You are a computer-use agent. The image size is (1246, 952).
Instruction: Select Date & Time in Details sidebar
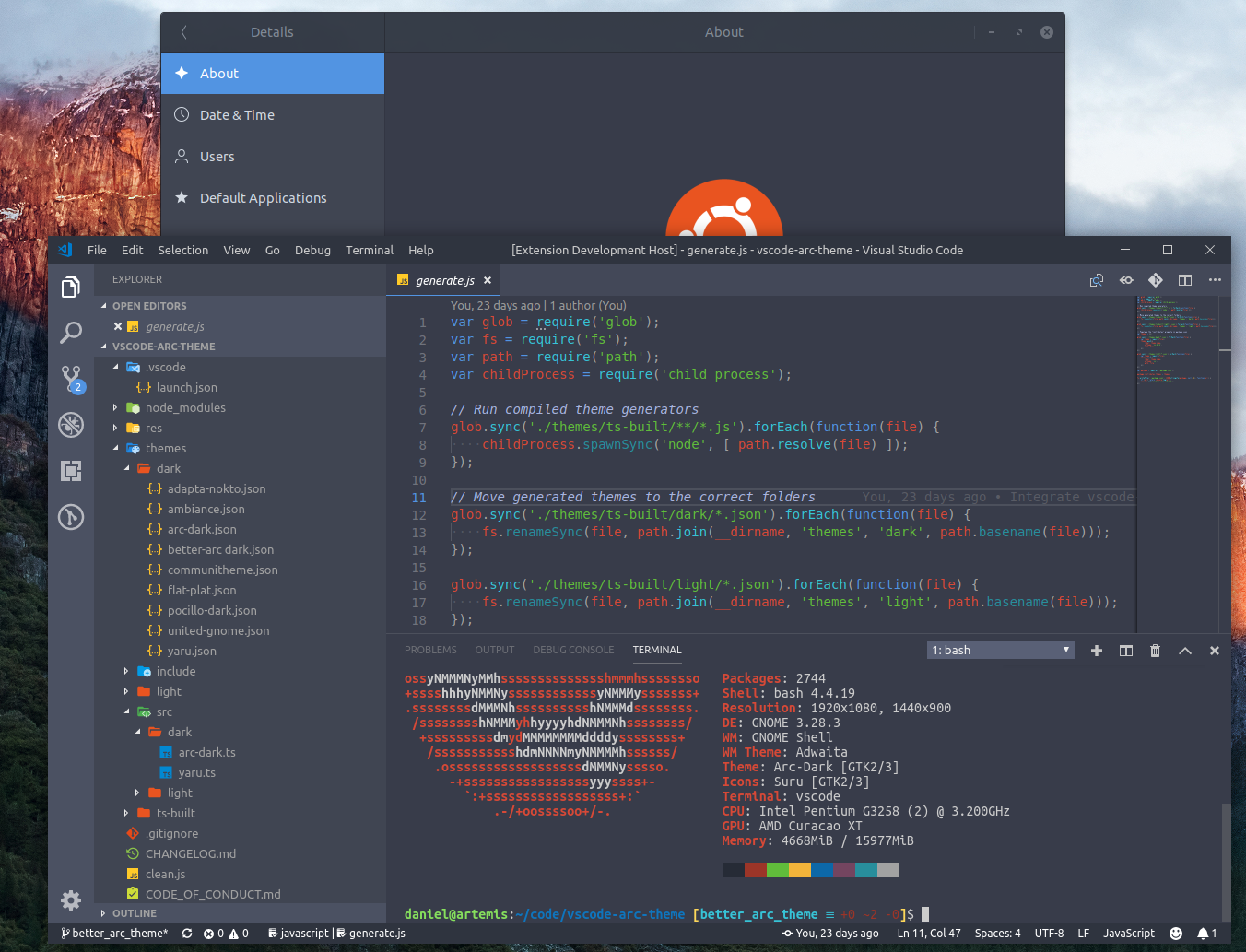(273, 115)
